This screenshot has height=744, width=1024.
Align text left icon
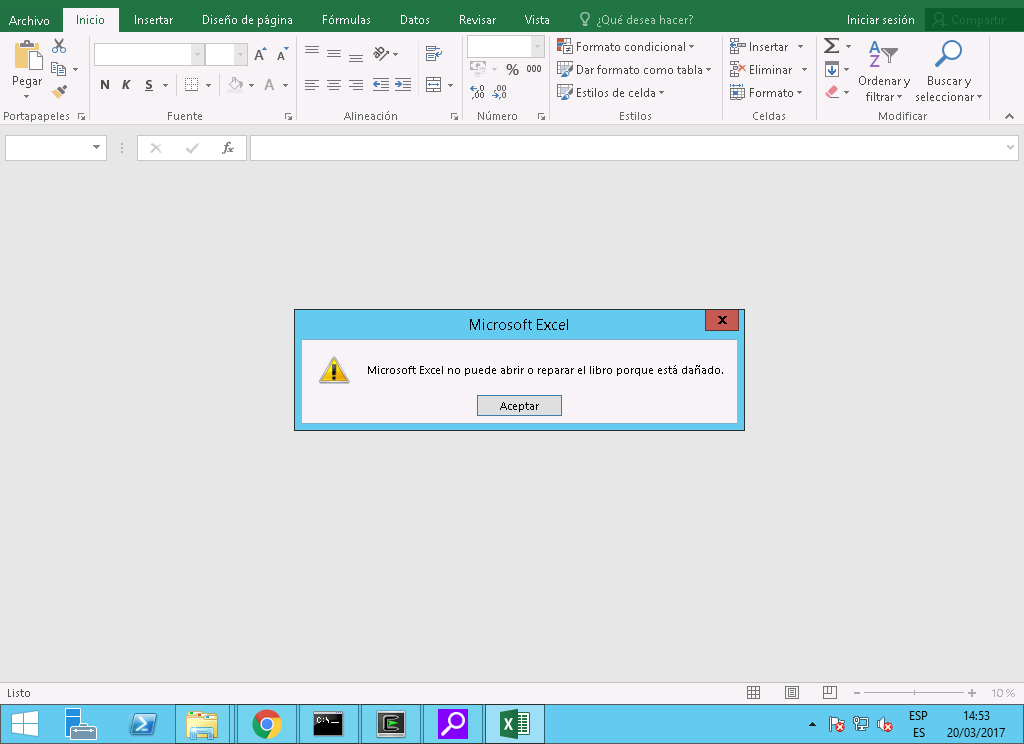pos(312,85)
